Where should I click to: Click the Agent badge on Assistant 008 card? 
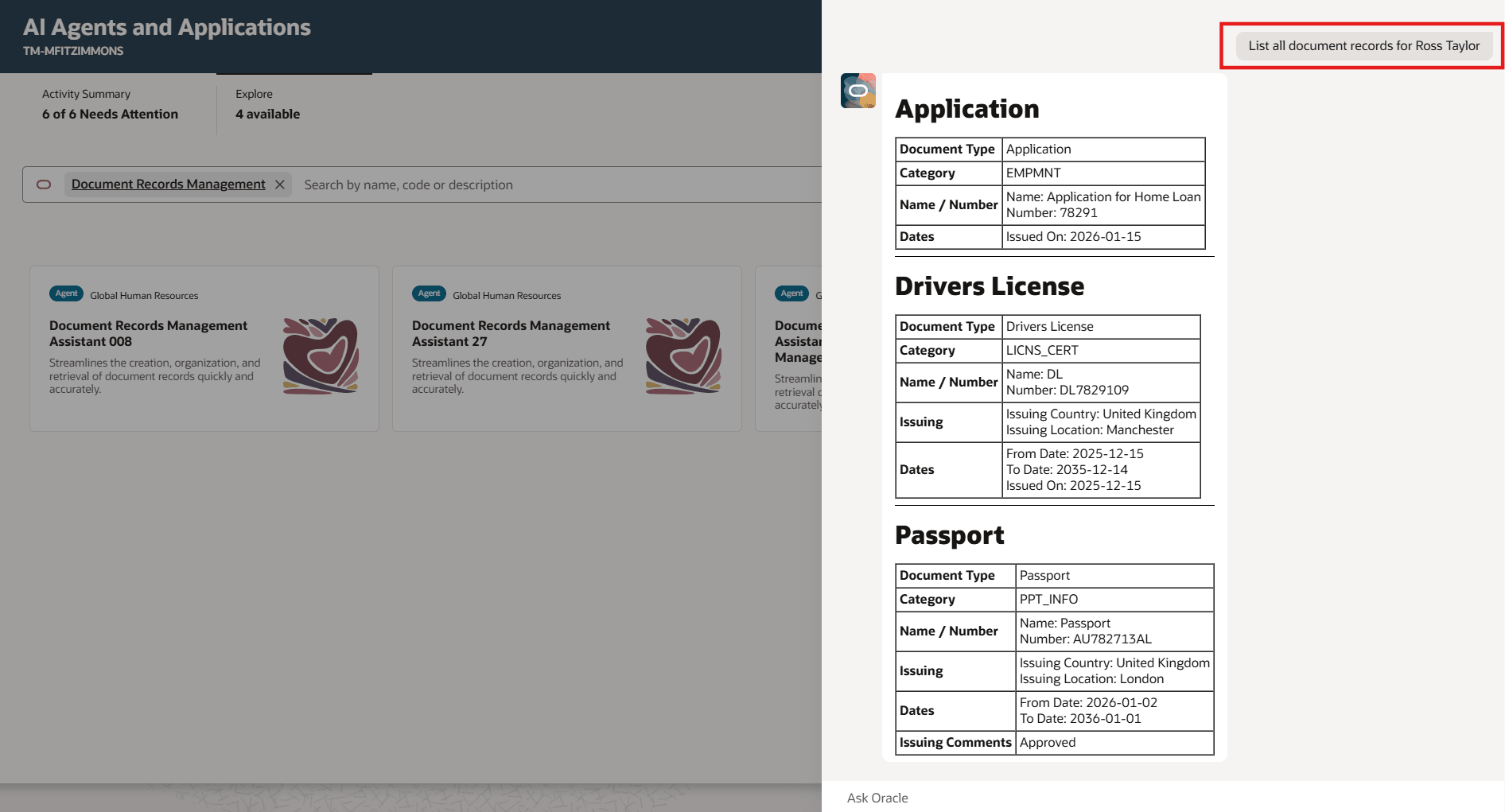(x=66, y=293)
